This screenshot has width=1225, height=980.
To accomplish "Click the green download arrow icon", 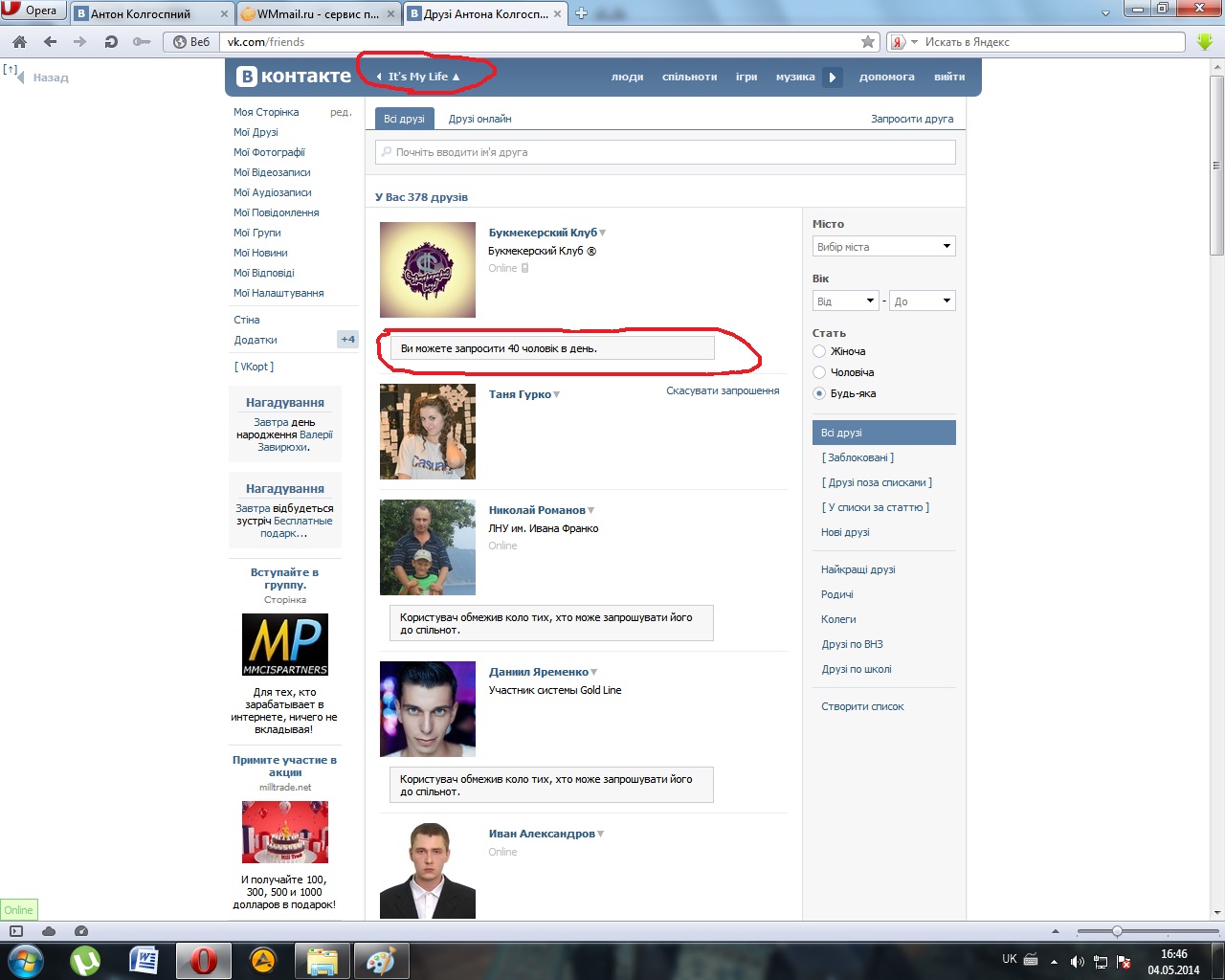I will click(1205, 42).
